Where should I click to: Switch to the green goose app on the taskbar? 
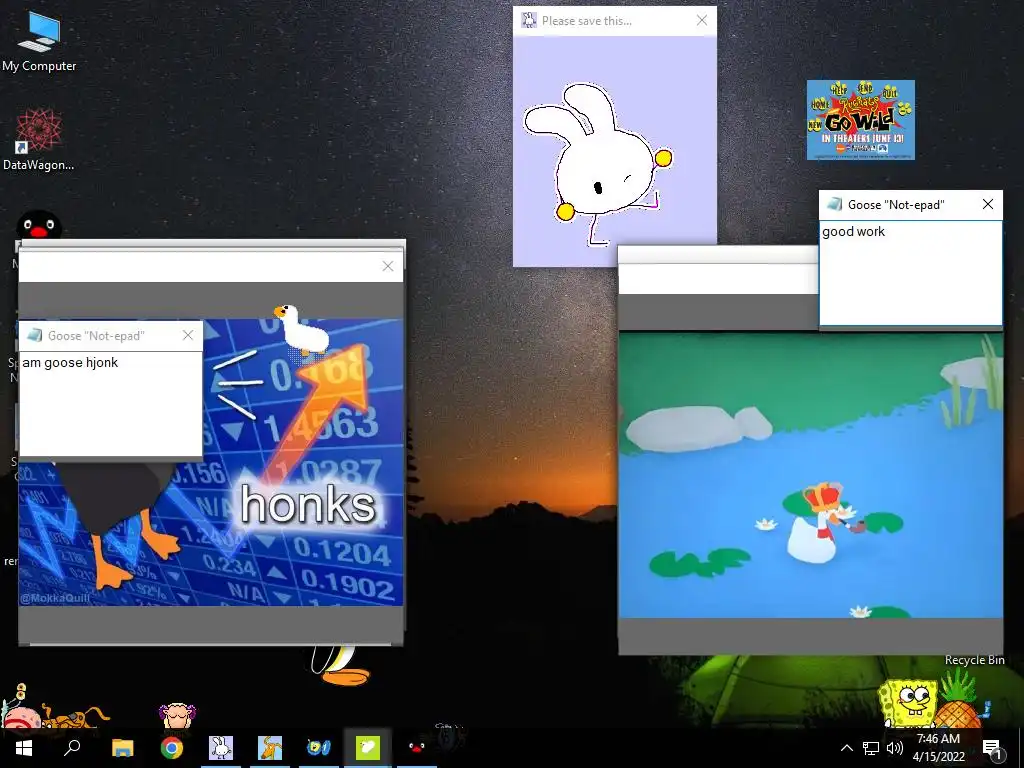click(368, 748)
